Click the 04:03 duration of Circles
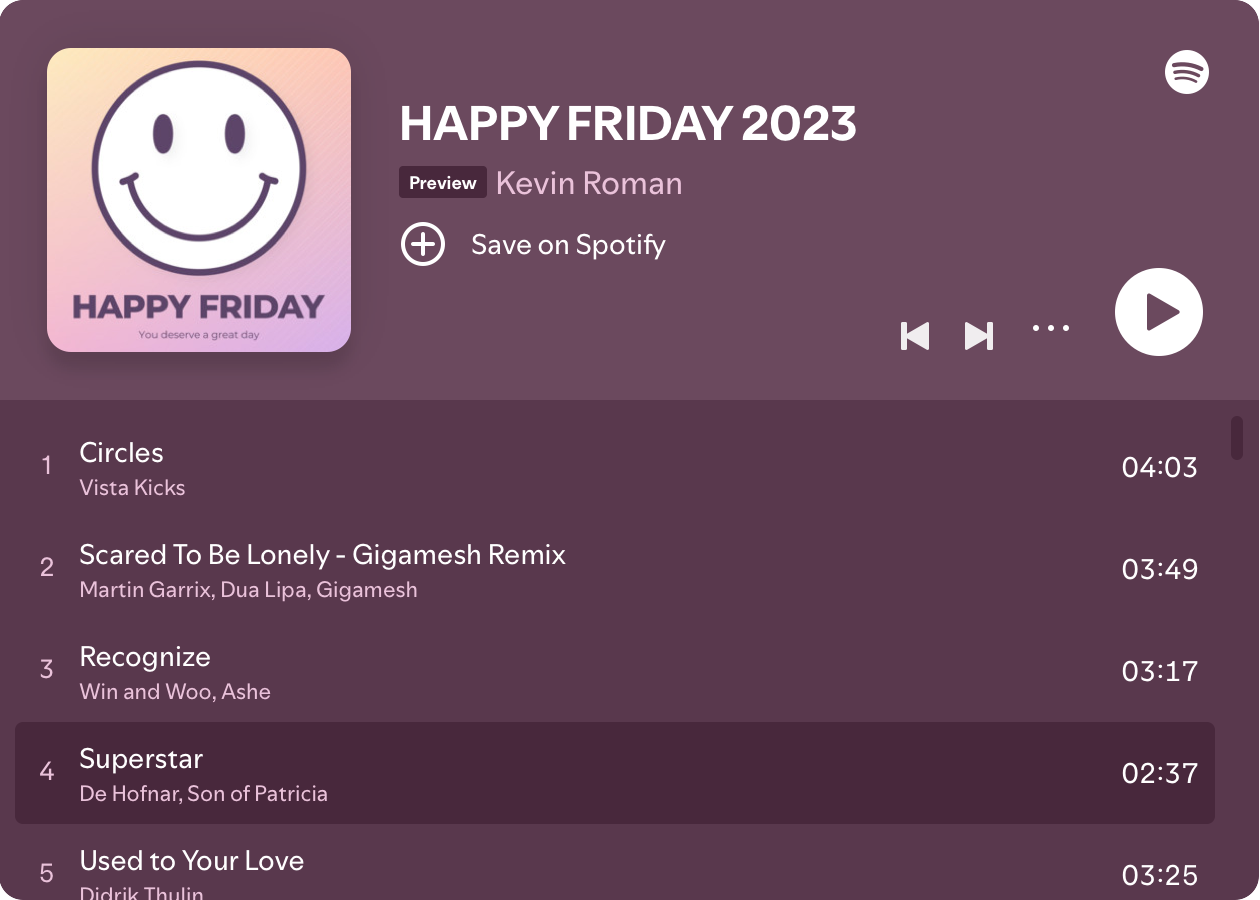 pos(1160,467)
